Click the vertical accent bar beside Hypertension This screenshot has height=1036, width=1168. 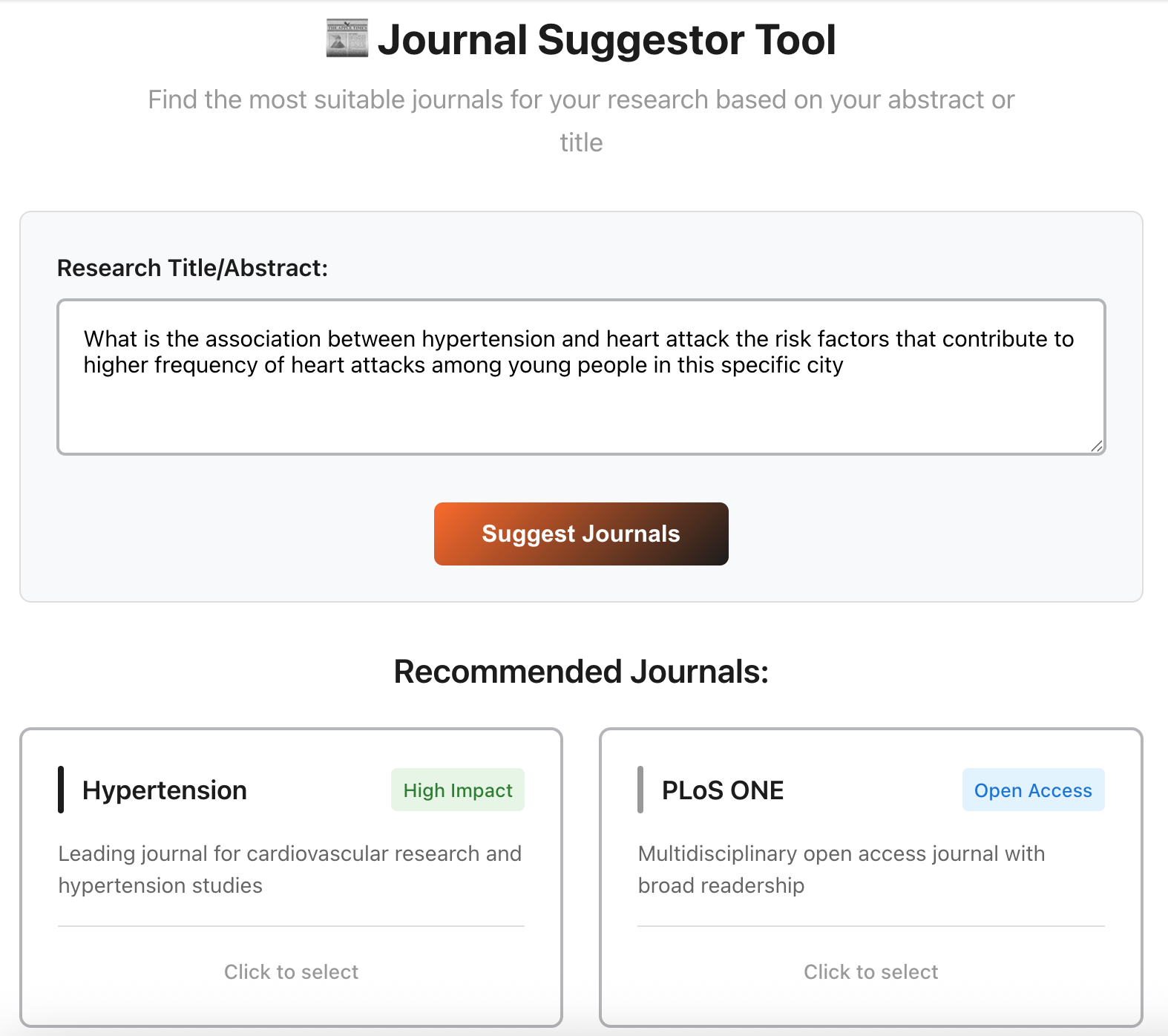click(62, 790)
